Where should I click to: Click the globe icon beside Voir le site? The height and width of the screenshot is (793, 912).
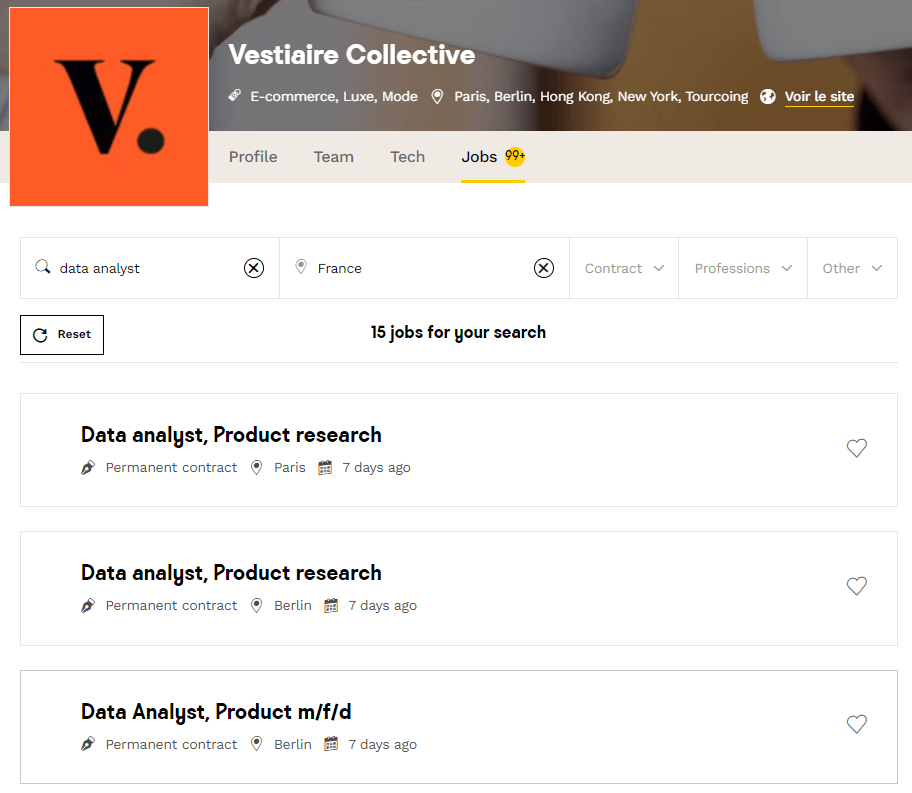point(768,97)
